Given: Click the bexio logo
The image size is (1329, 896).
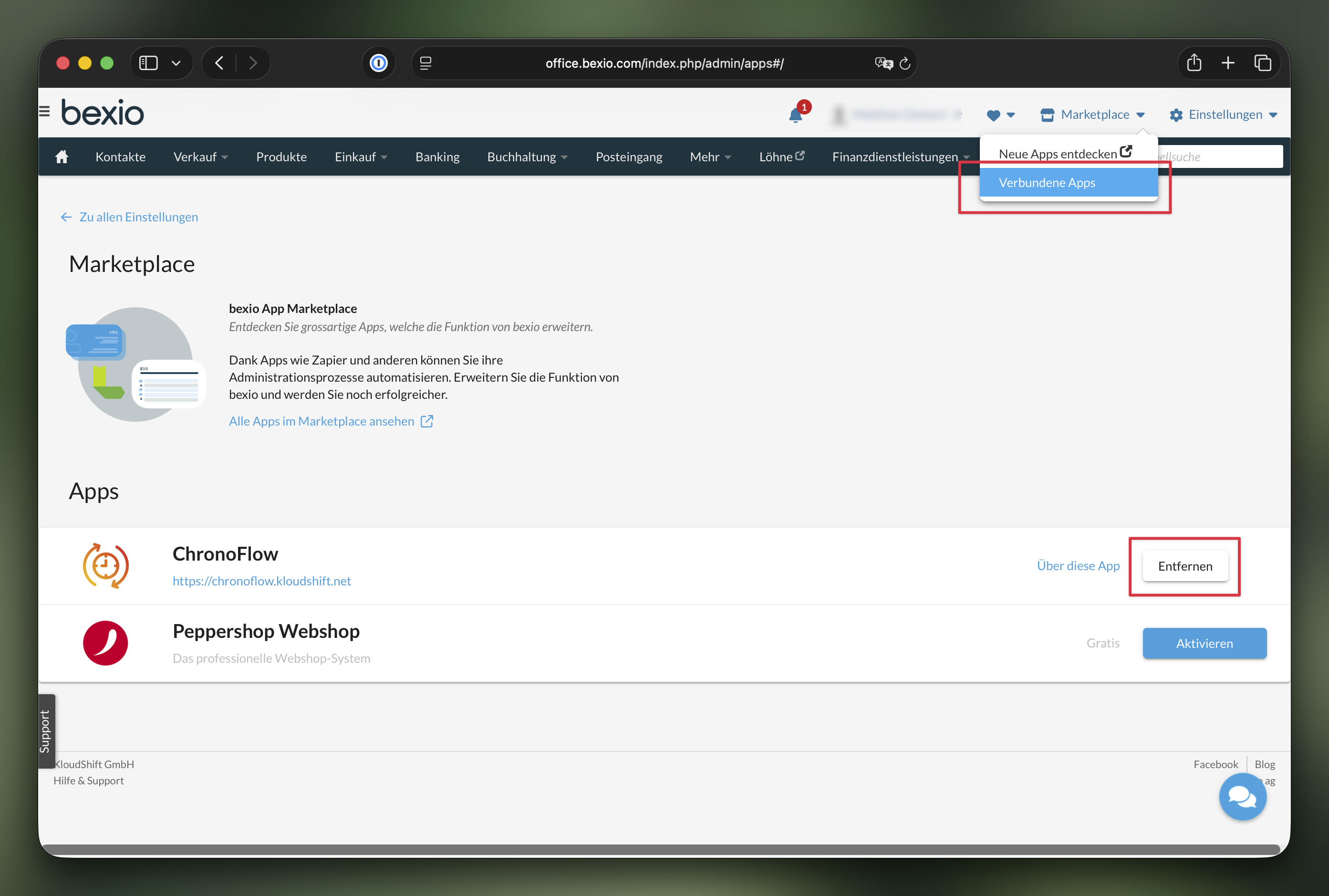Looking at the screenshot, I should pos(102,112).
